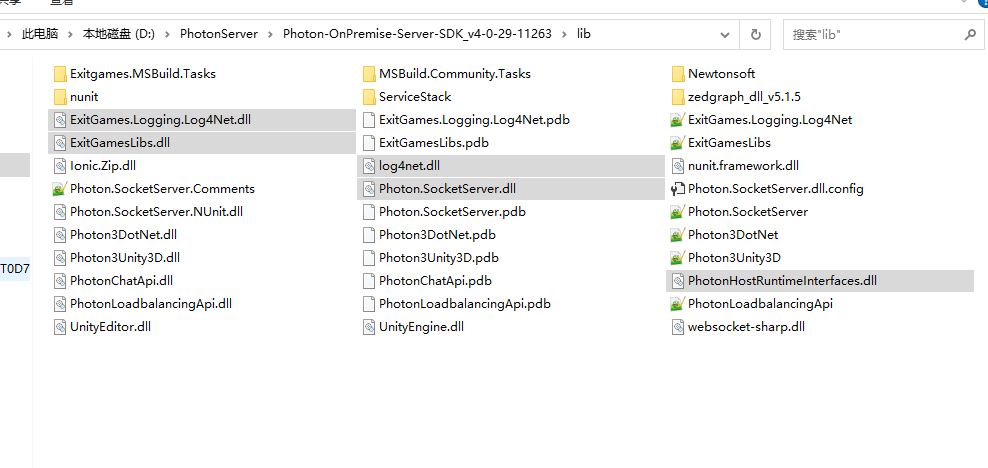Open the Exitgames.MSBuild.Tasks folder icon

pos(60,74)
